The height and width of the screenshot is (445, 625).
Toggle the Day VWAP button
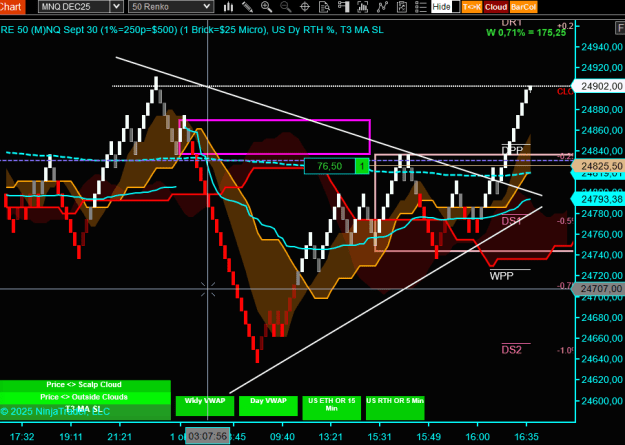268,406
